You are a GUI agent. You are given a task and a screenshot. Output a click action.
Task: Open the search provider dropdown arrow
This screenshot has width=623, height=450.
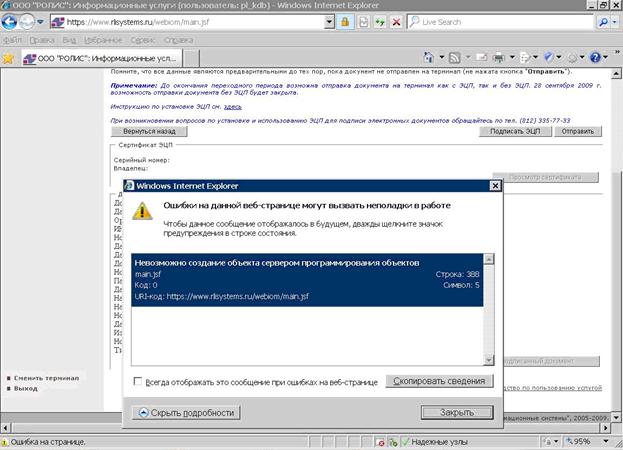coord(615,22)
